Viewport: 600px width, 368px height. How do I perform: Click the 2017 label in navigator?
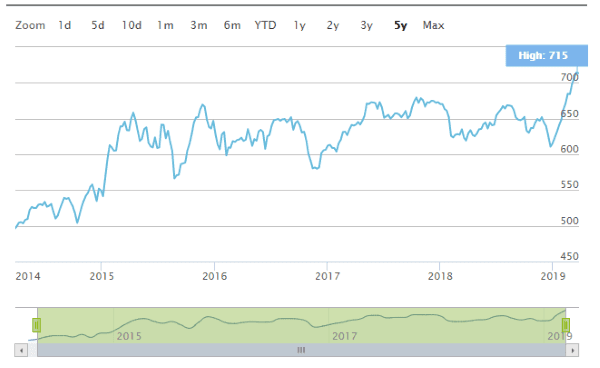(x=344, y=336)
